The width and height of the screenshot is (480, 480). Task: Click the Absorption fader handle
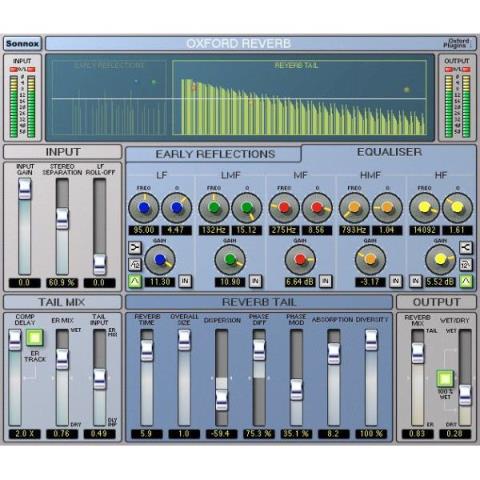pyautogui.click(x=334, y=354)
